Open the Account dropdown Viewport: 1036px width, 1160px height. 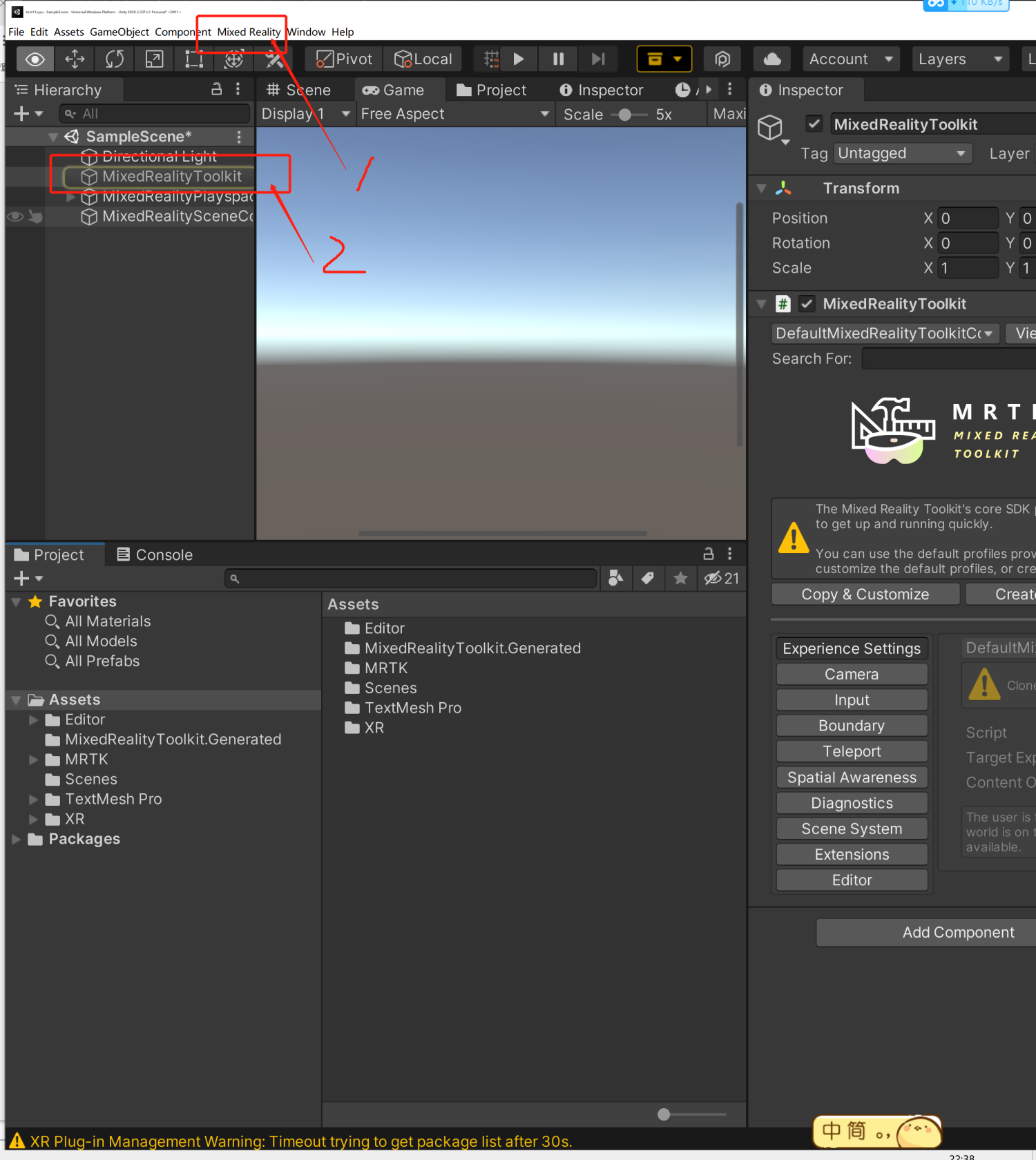[x=851, y=59]
